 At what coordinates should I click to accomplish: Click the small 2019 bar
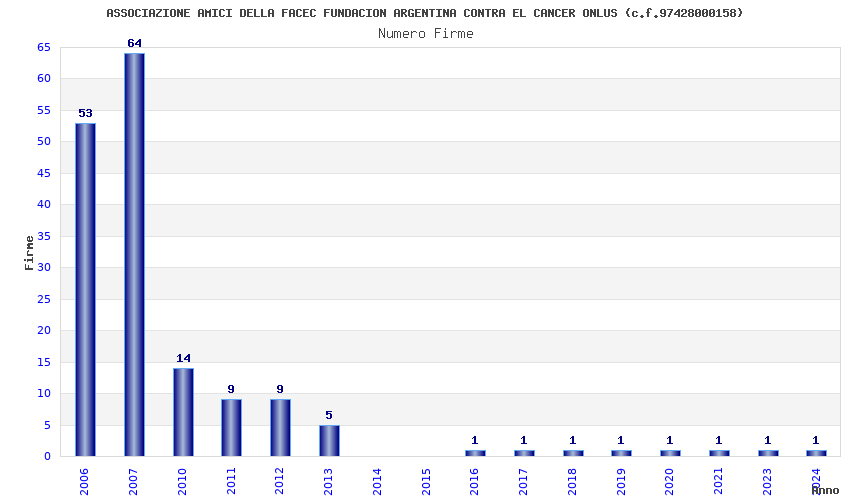(x=621, y=453)
